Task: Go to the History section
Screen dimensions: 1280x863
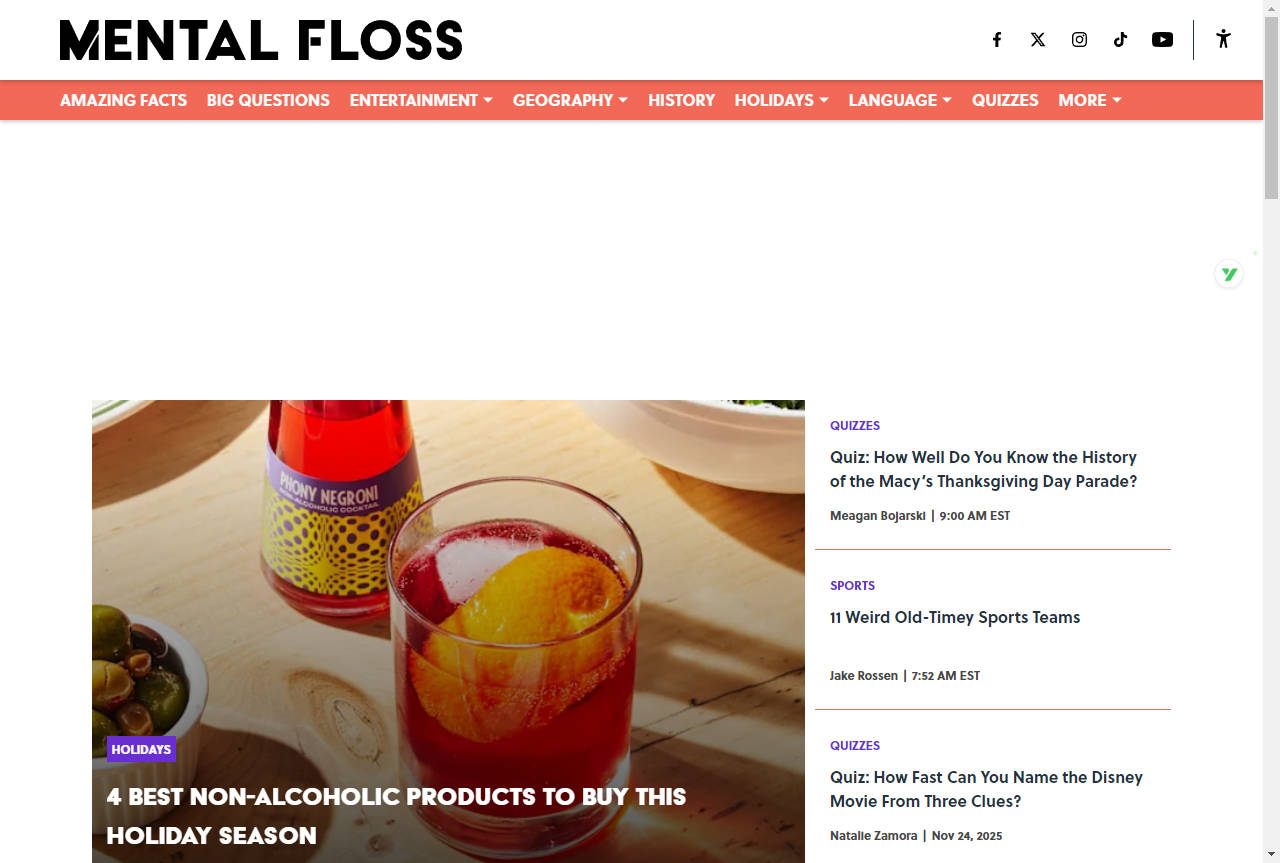Action: 681,100
